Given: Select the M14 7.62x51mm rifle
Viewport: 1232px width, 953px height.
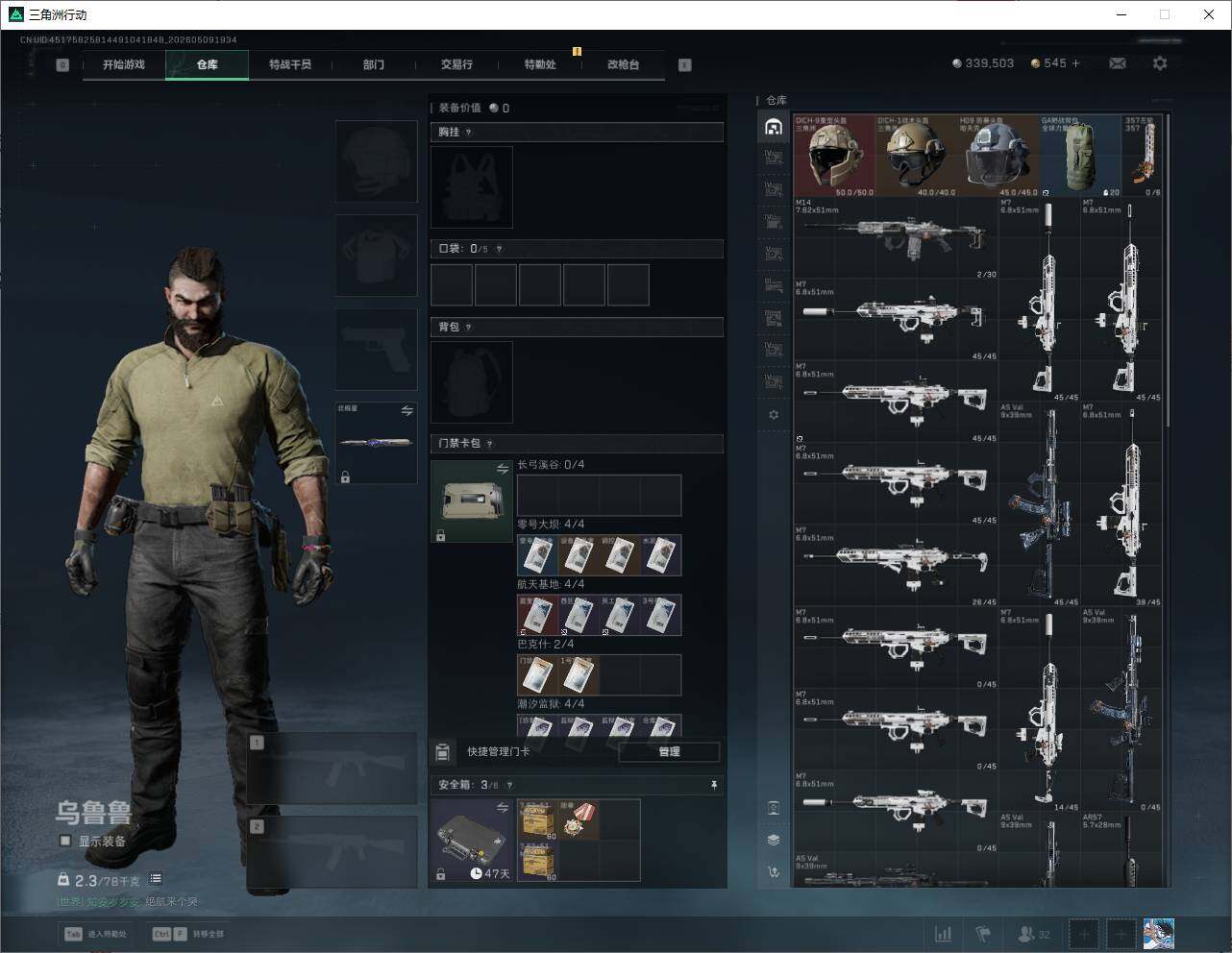Looking at the screenshot, I should pyautogui.click(x=896, y=238).
